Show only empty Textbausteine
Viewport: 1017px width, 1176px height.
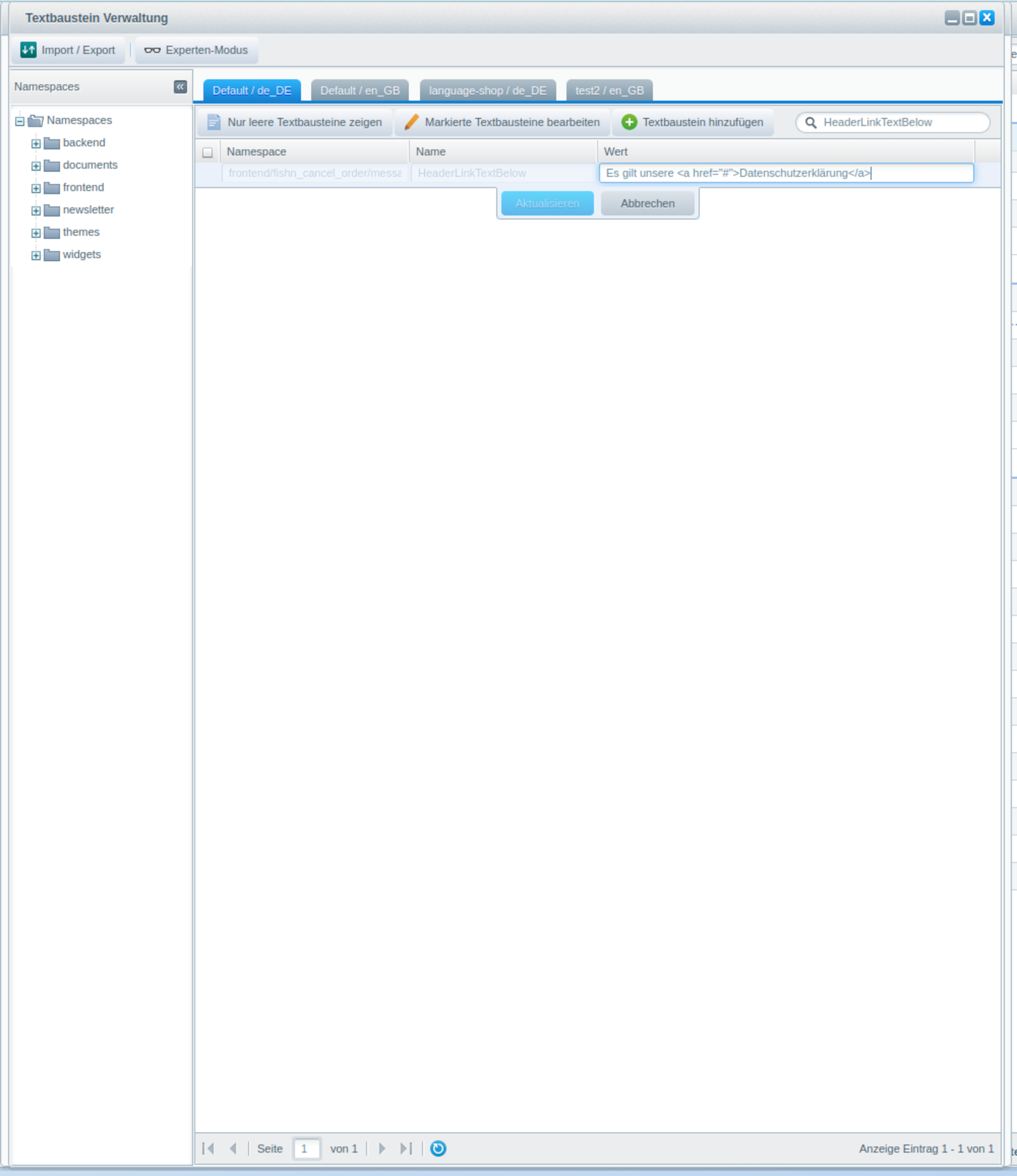point(295,122)
